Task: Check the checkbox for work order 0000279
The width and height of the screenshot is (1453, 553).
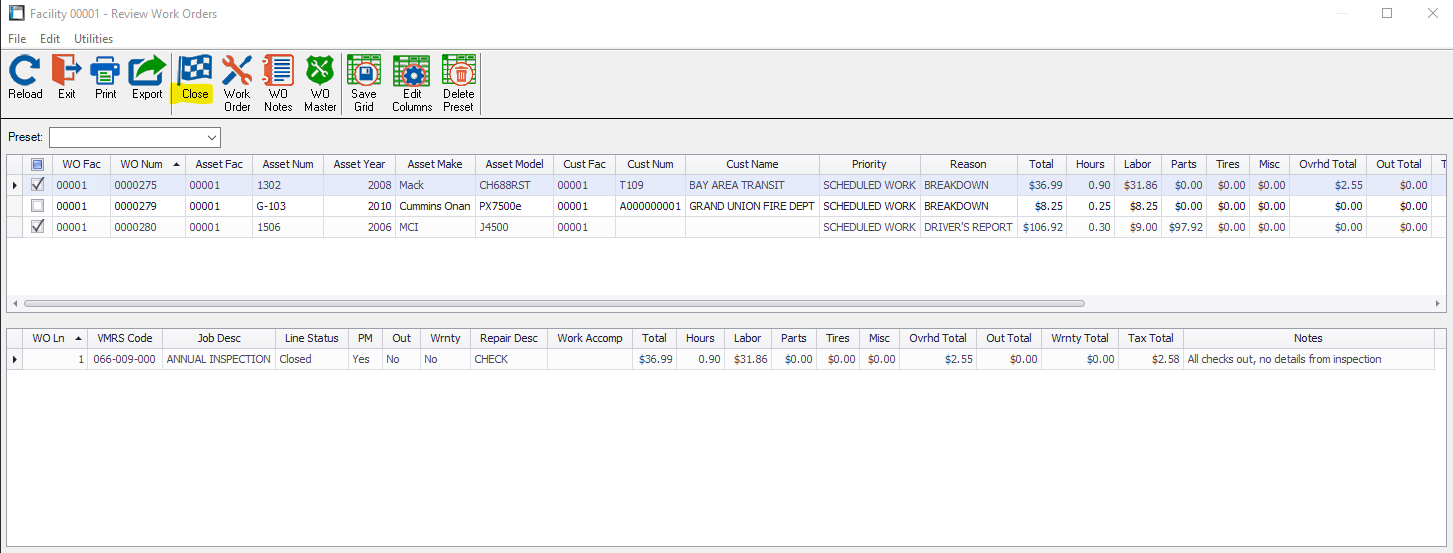Action: pyautogui.click(x=38, y=206)
